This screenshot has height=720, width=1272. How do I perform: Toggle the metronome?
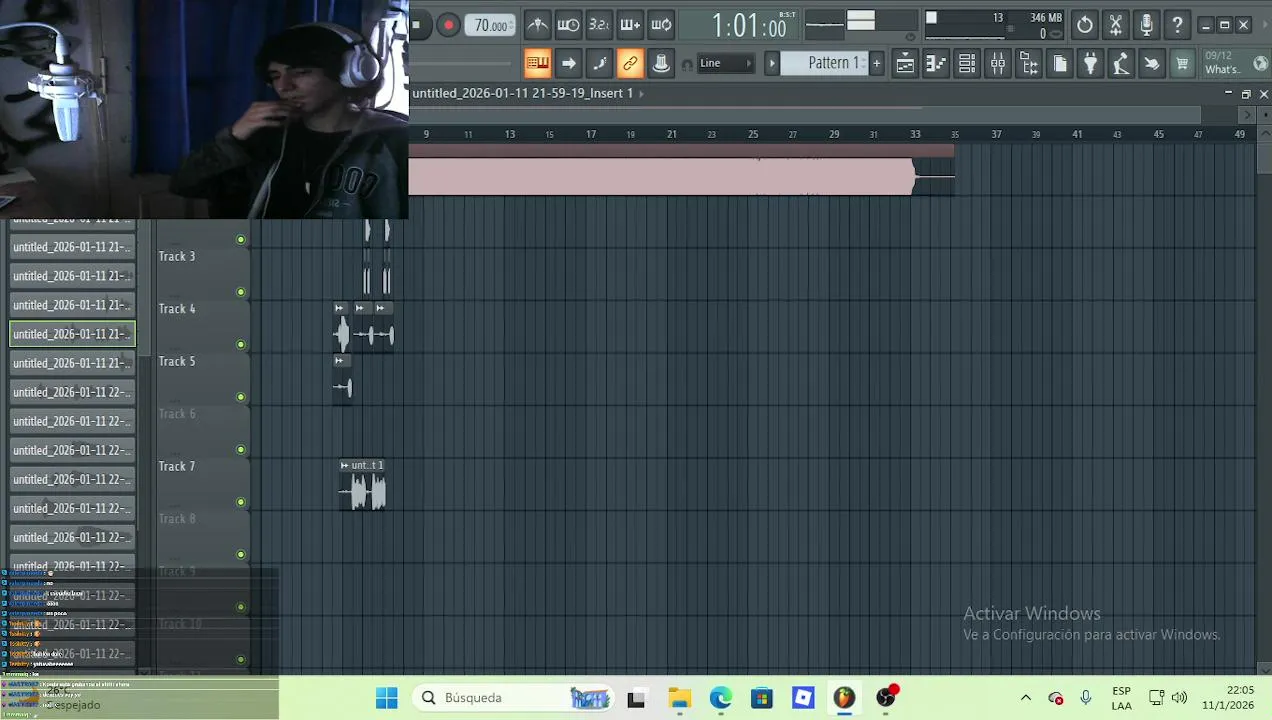(537, 25)
